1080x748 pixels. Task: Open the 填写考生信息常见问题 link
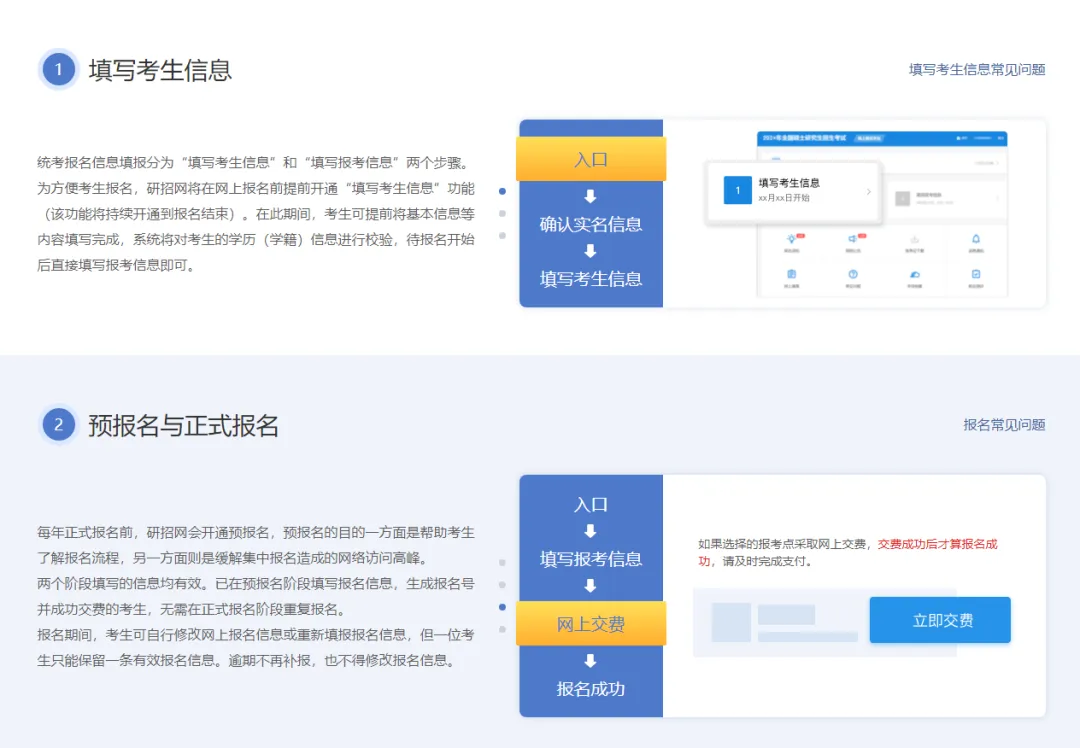[977, 70]
